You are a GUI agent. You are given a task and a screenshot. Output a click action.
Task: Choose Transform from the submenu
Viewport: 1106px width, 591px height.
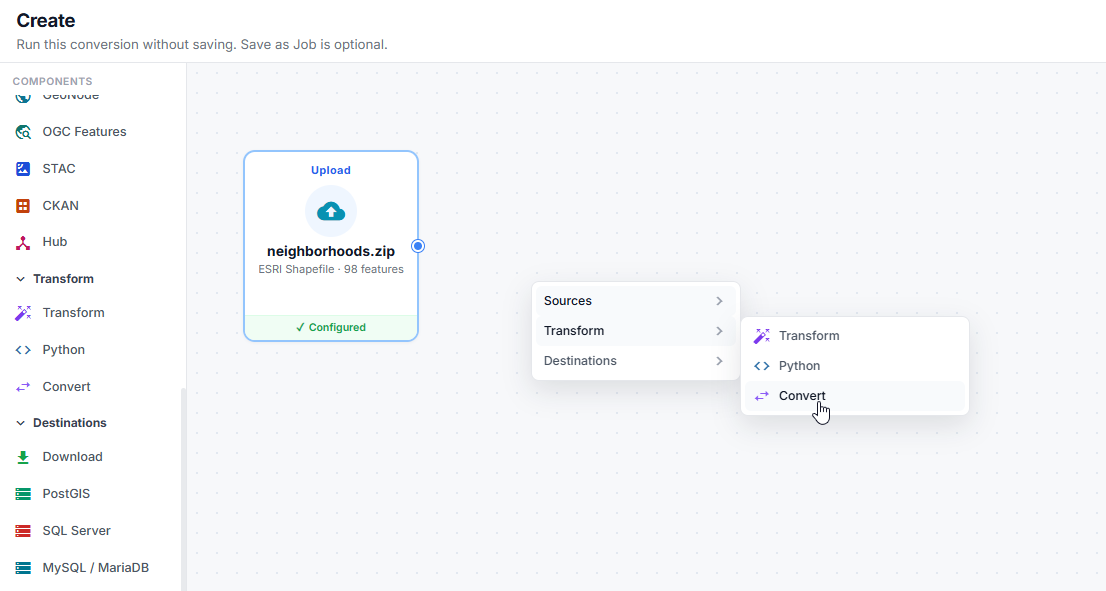[855, 336]
